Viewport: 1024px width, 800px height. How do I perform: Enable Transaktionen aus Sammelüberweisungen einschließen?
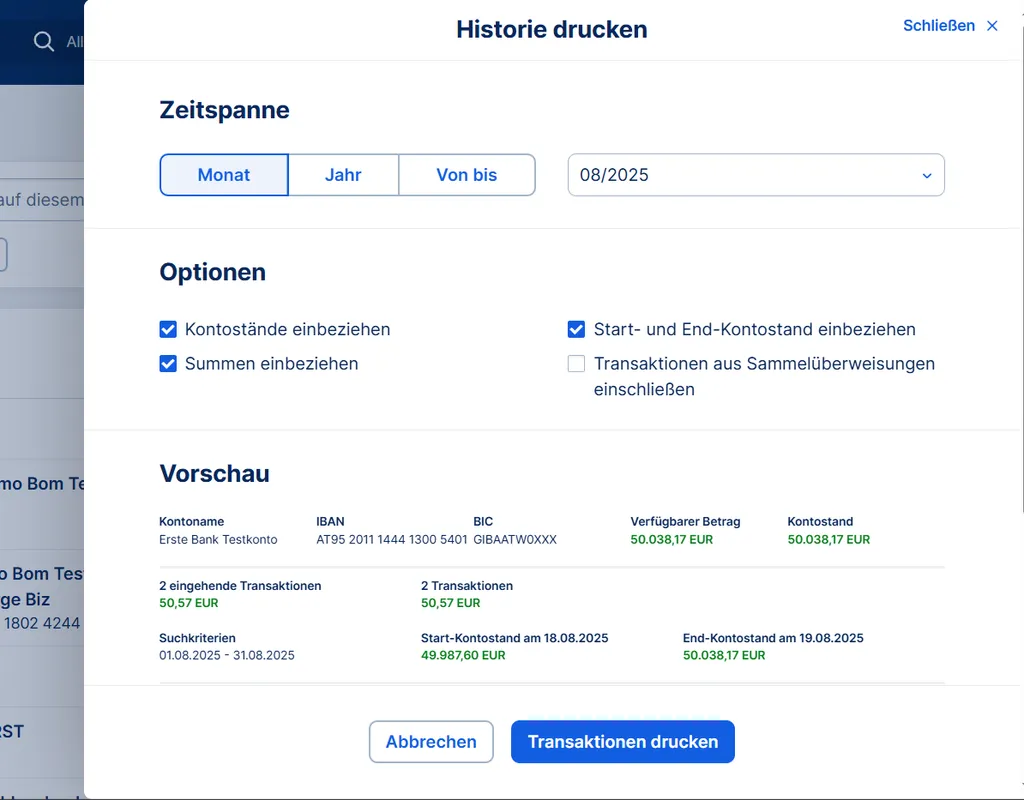(576, 364)
